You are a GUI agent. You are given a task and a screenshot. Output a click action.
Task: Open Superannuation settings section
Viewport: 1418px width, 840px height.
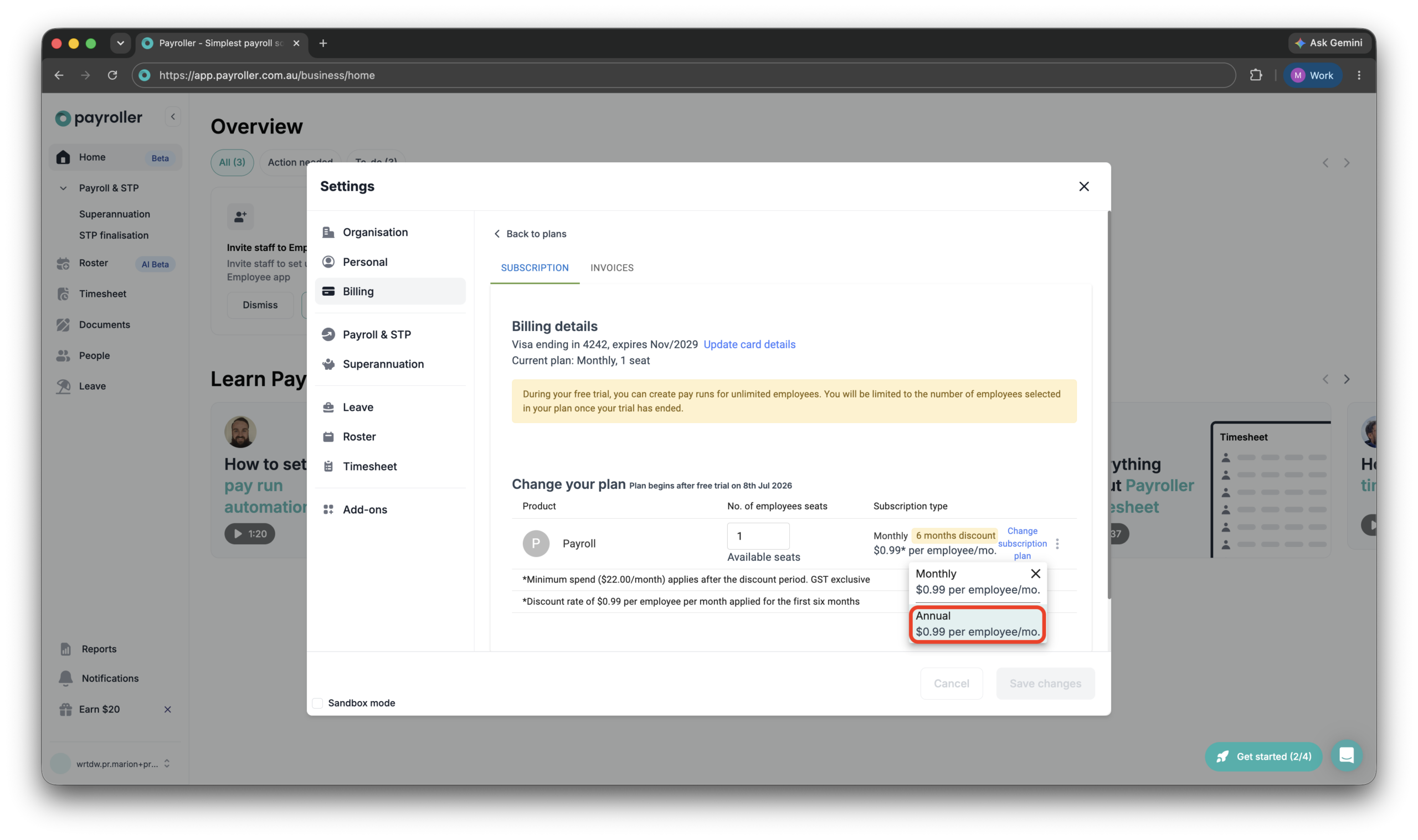pos(389,363)
